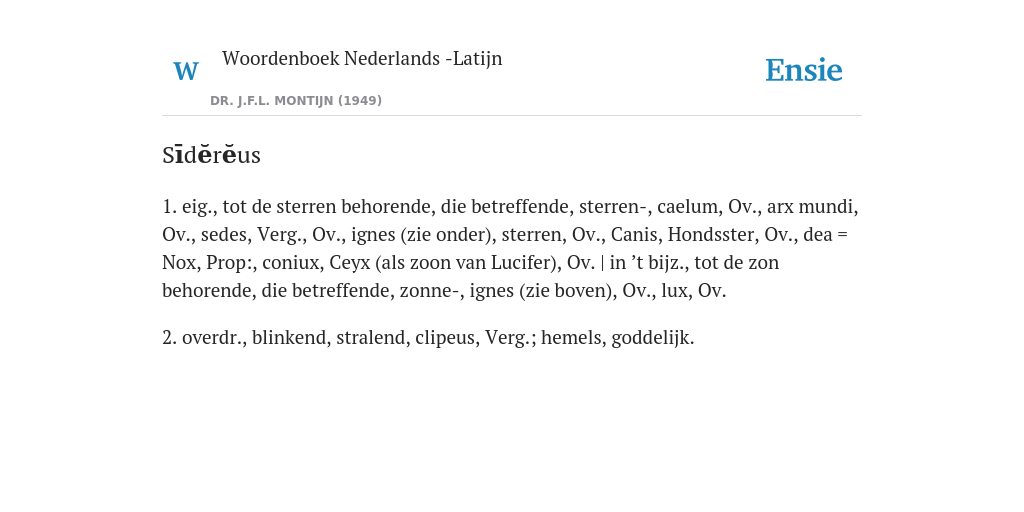Open the Woordenboek Nederlands -Latijn title

pos(362,58)
